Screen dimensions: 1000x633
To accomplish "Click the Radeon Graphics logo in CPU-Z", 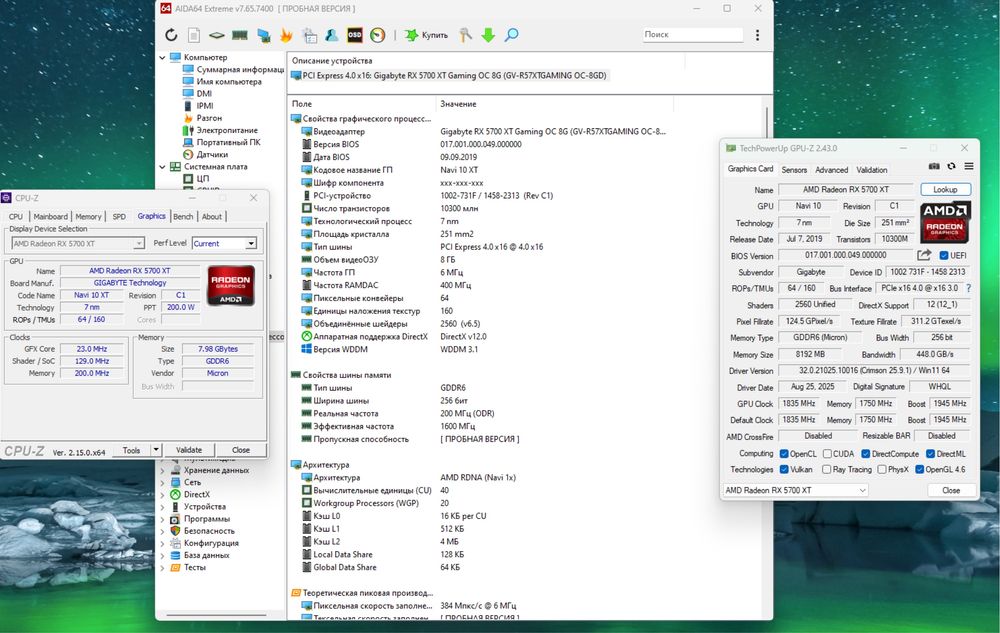I will pyautogui.click(x=231, y=286).
